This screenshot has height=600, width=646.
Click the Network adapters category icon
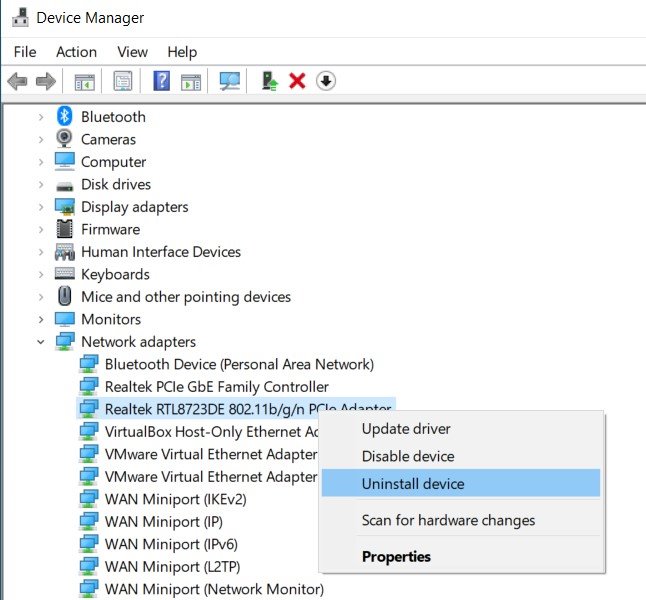[x=65, y=342]
